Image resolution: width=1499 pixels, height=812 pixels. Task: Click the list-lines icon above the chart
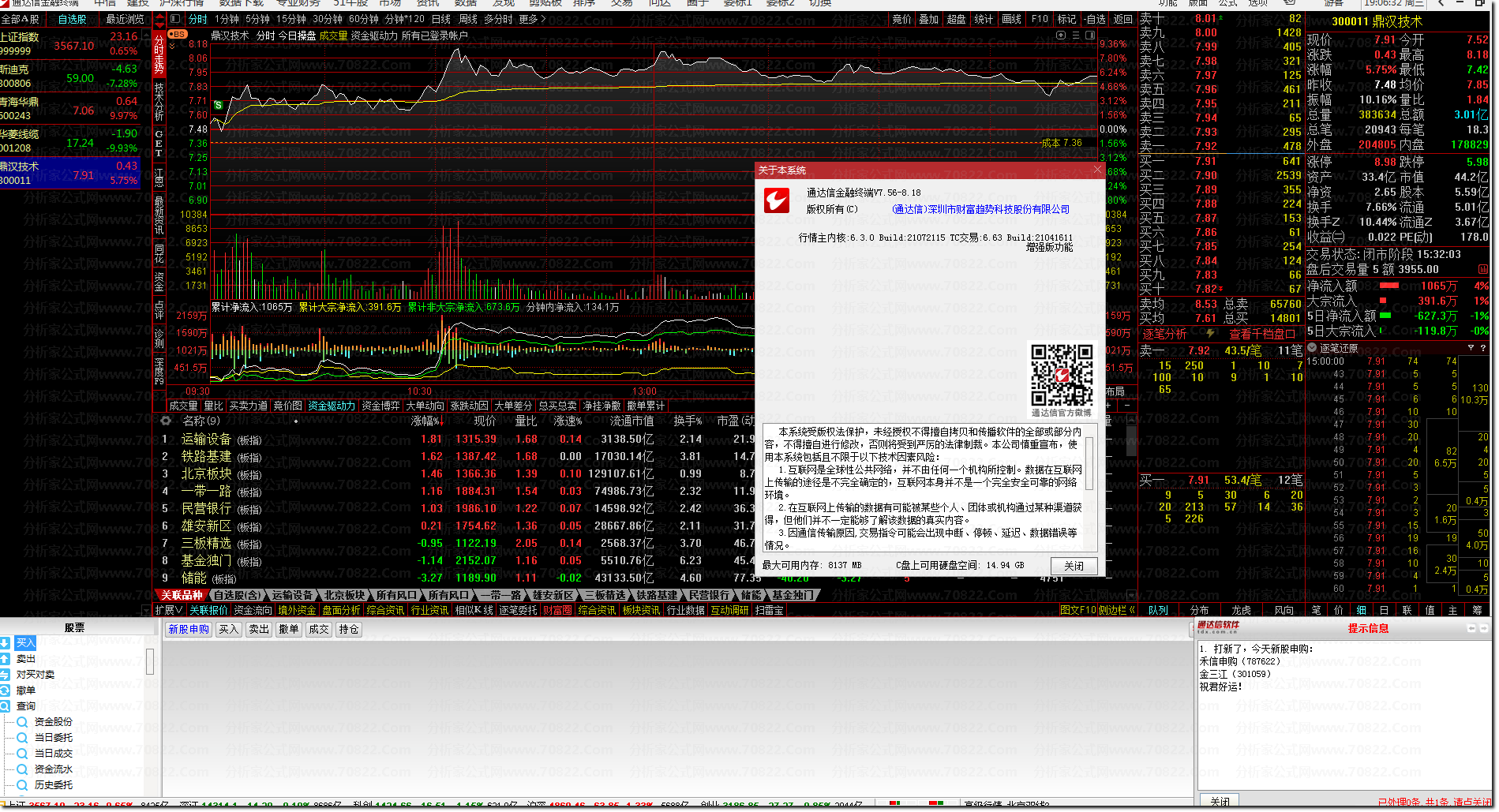[1076, 36]
